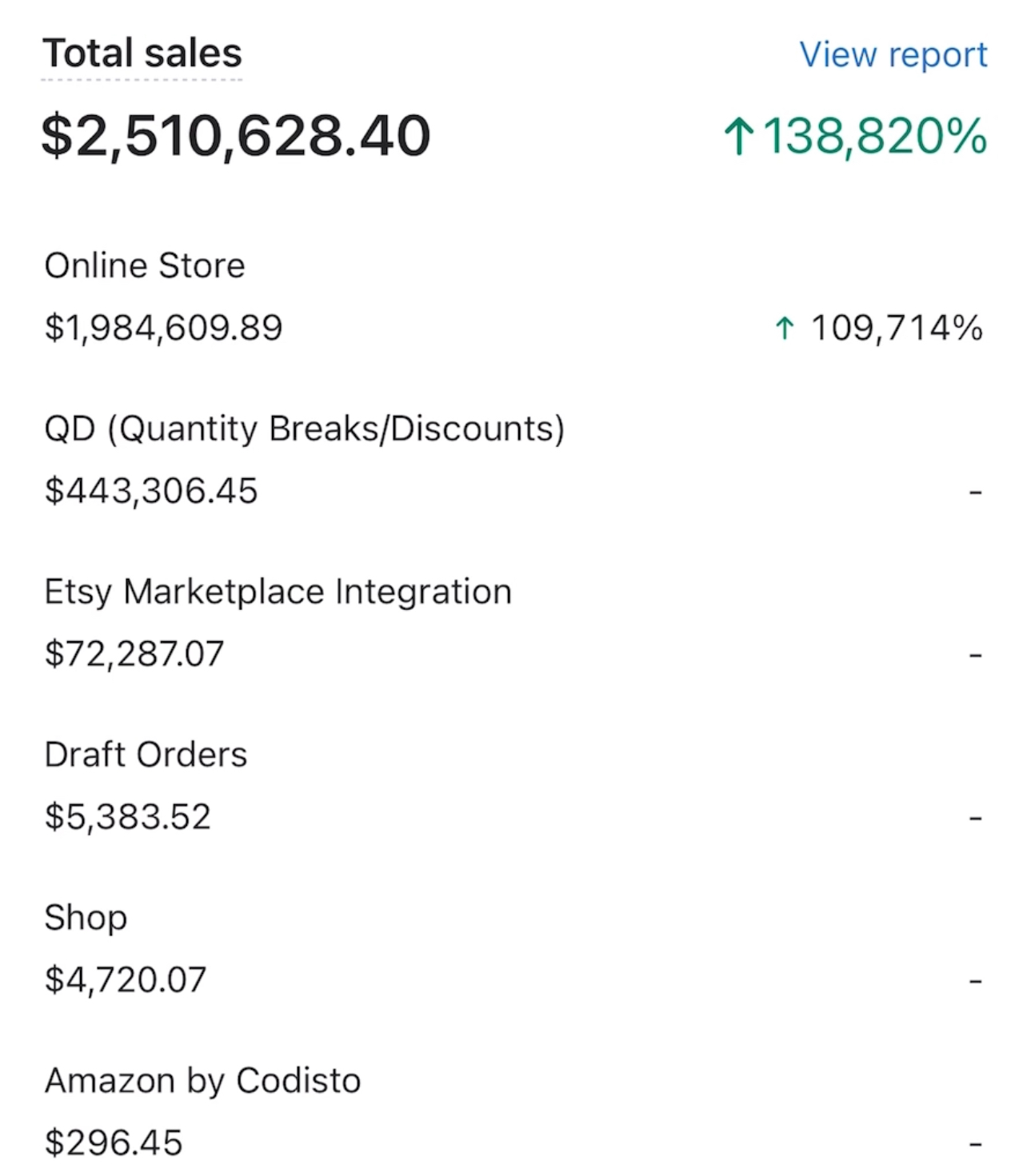Click the $5,383.52 Draft Orders amount
The width and height of the screenshot is (1027, 1176).
(128, 817)
